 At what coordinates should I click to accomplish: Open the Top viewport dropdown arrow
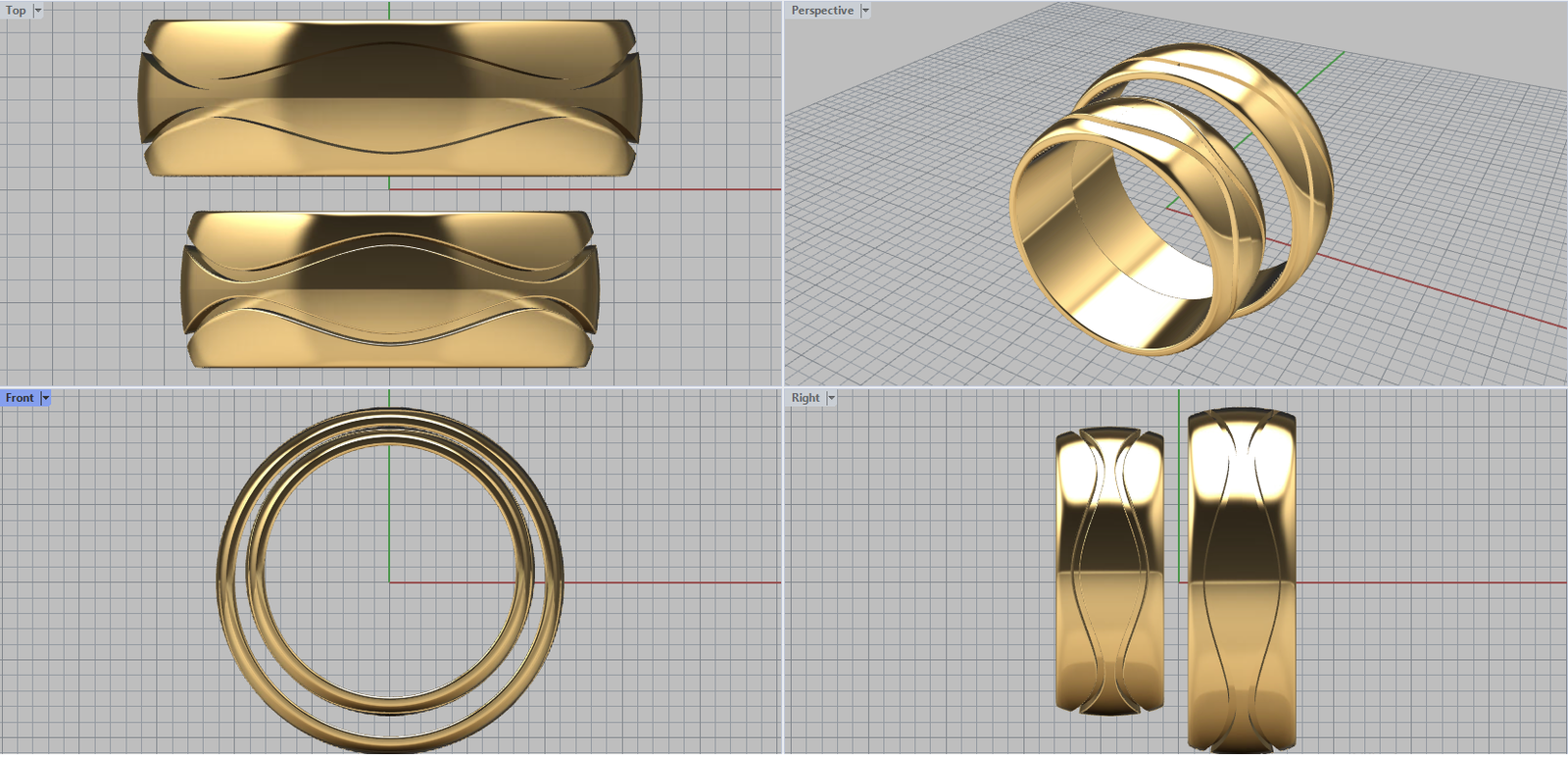coord(38,11)
